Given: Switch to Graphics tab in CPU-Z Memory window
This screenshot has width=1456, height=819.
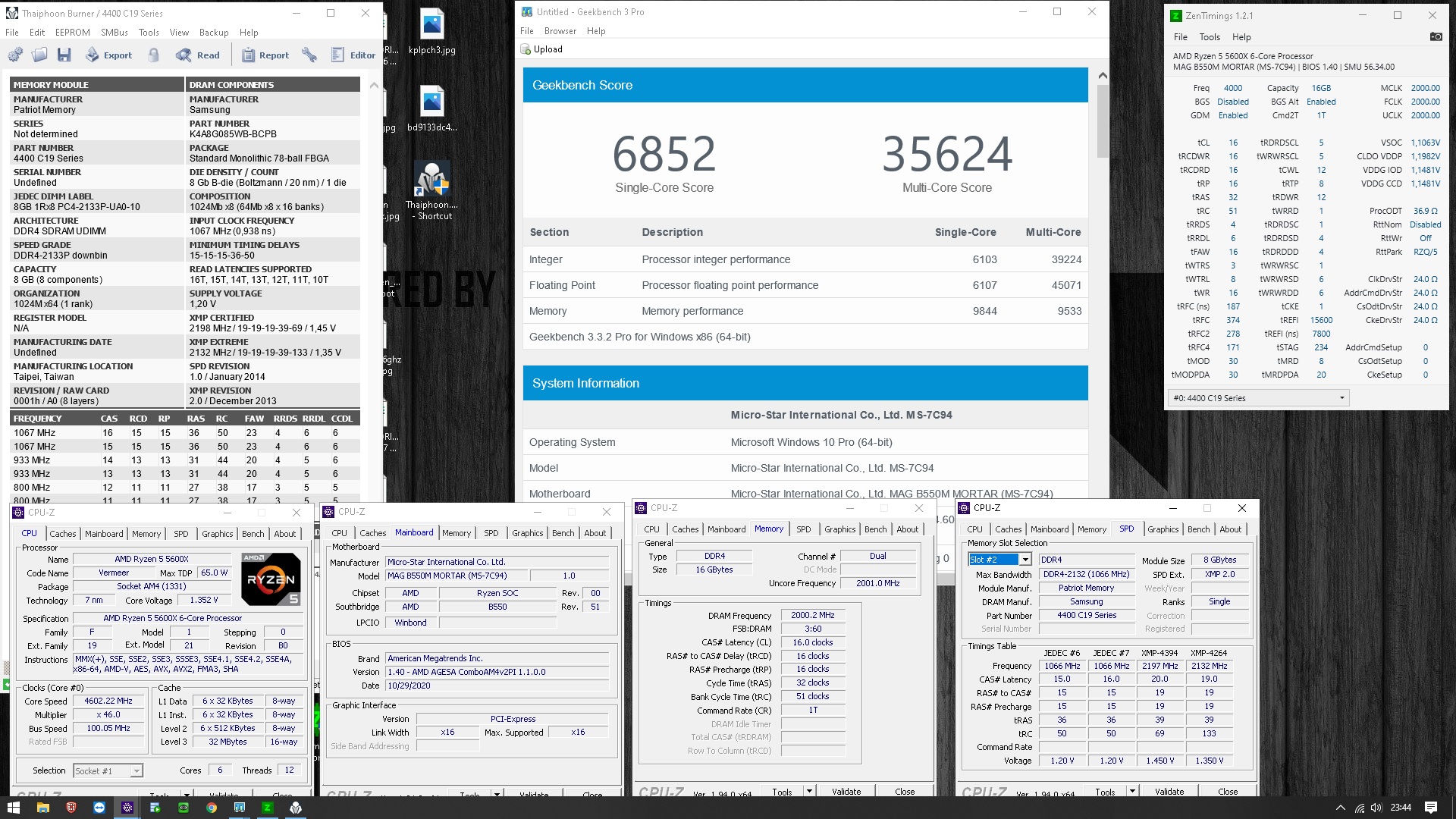Looking at the screenshot, I should 839,529.
